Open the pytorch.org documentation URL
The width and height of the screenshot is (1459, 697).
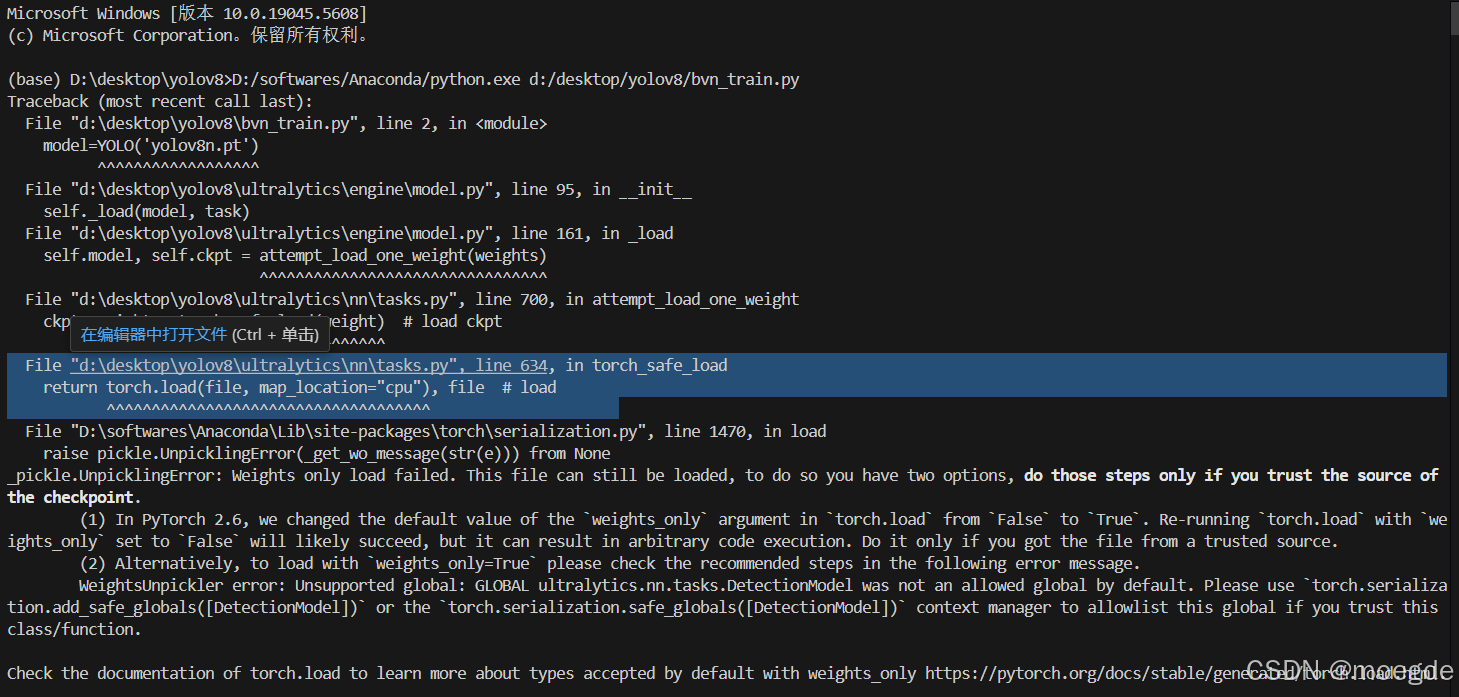click(1184, 673)
